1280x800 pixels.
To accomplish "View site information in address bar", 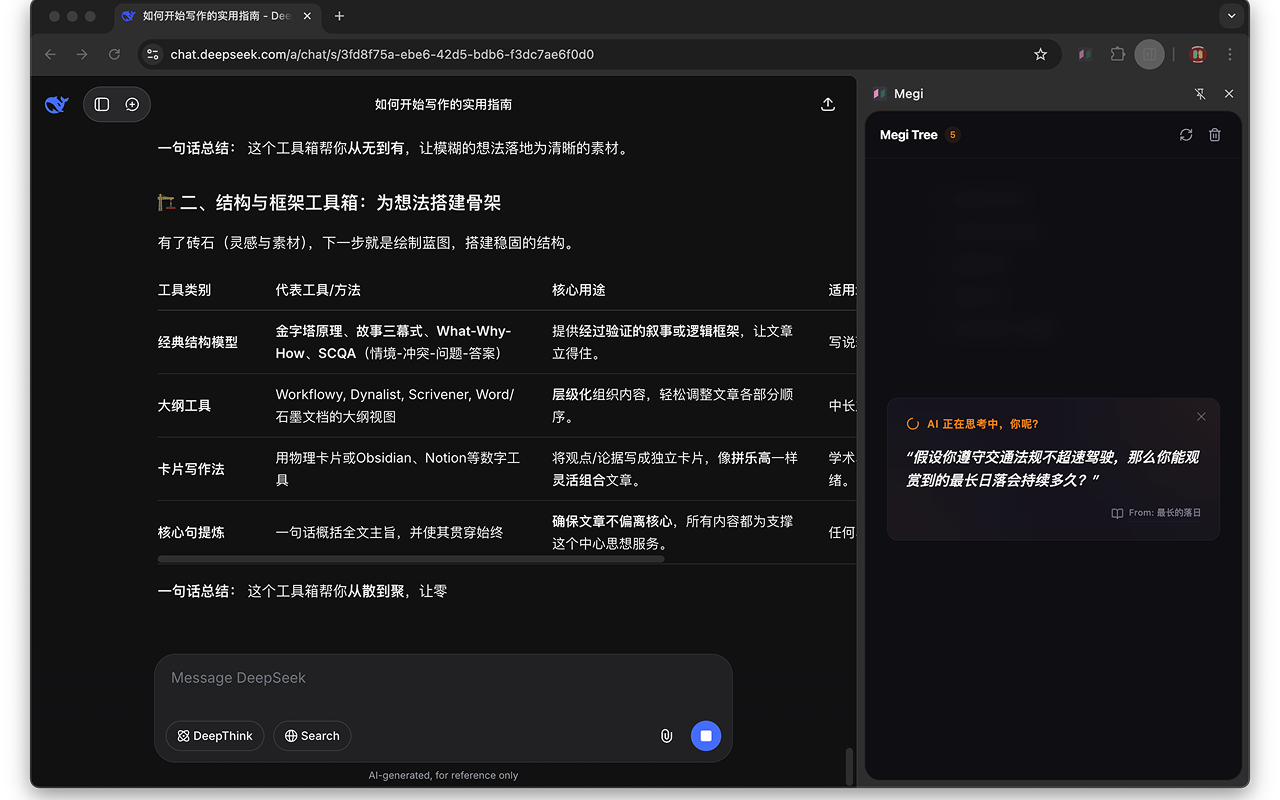I will [x=153, y=54].
